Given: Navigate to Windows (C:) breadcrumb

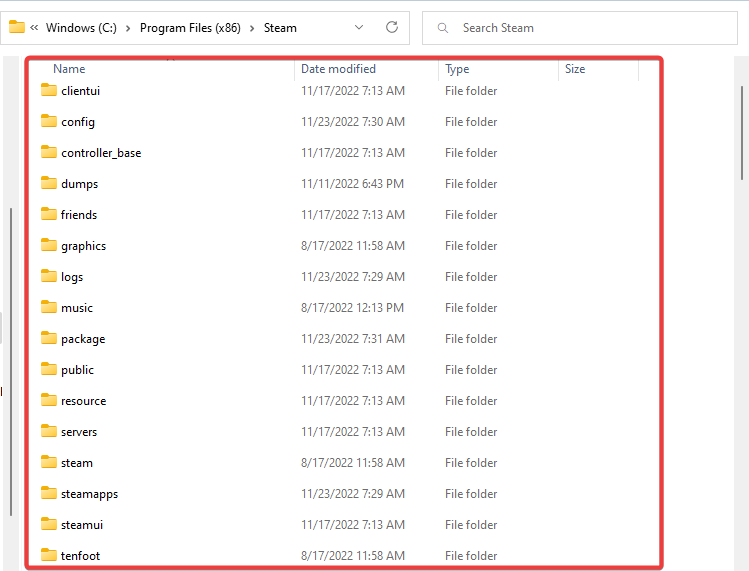Looking at the screenshot, I should 81,28.
